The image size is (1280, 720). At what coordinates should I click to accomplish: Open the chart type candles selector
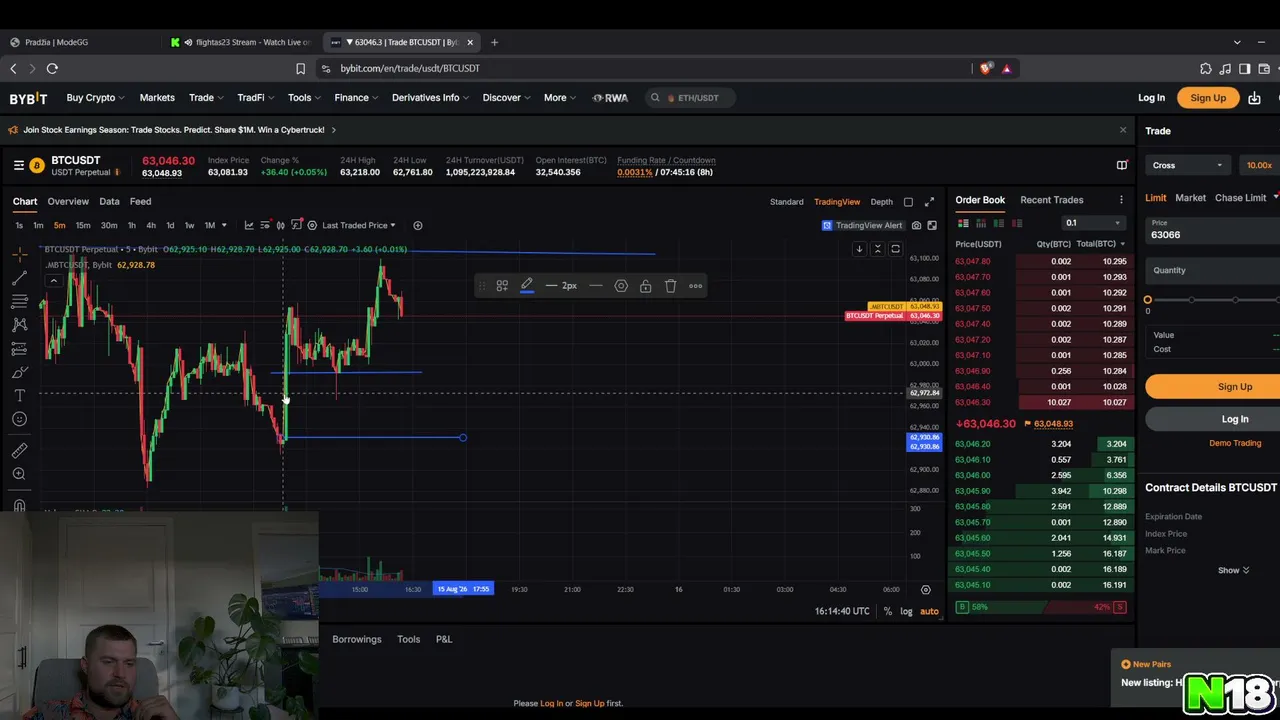point(280,225)
